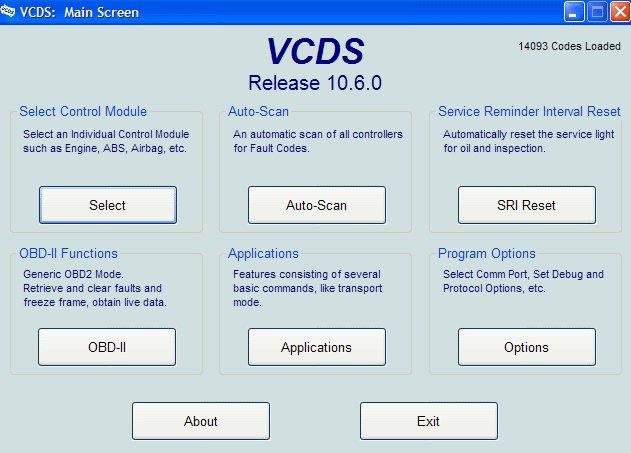Click 'An automatic scan of all controllers' text

pyautogui.click(x=318, y=134)
